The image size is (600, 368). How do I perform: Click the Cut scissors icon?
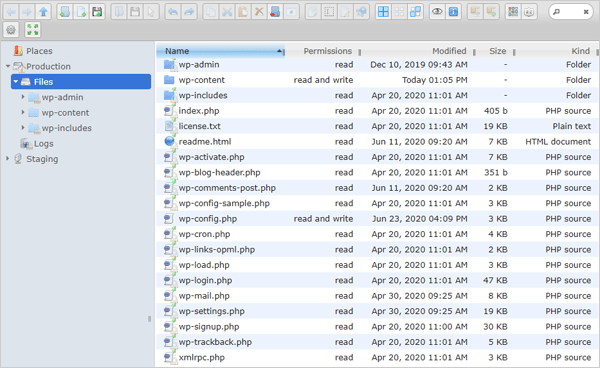(227, 12)
